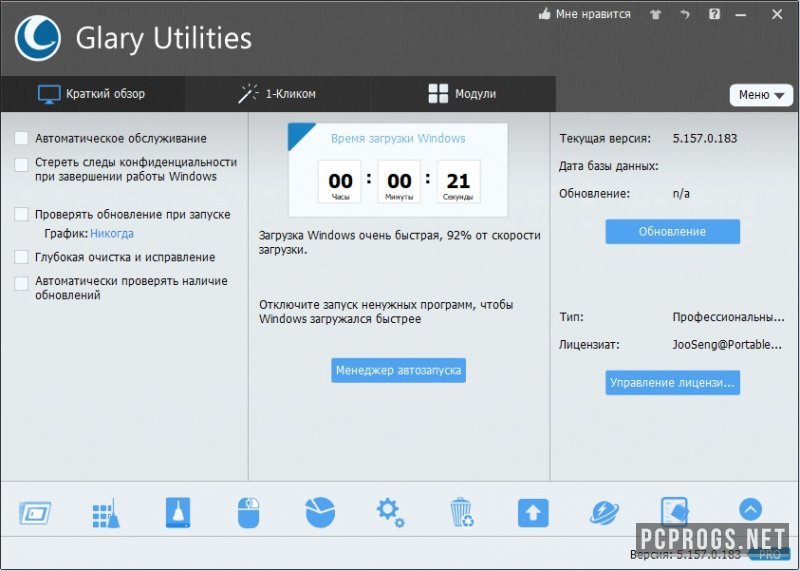
Task: Click the Профессиональны... type value
Action: (729, 317)
